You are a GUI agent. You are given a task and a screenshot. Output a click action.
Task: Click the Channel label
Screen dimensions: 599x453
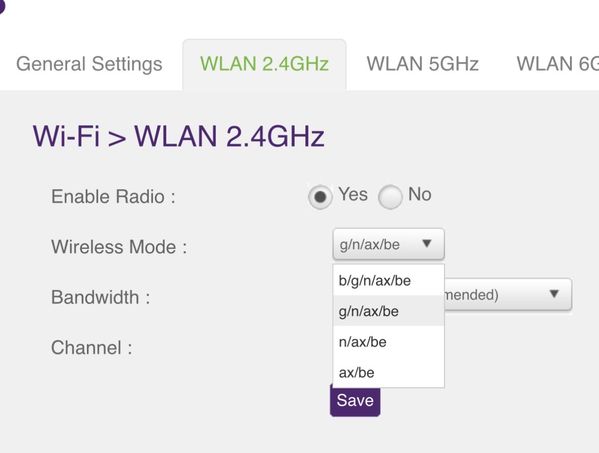click(92, 348)
